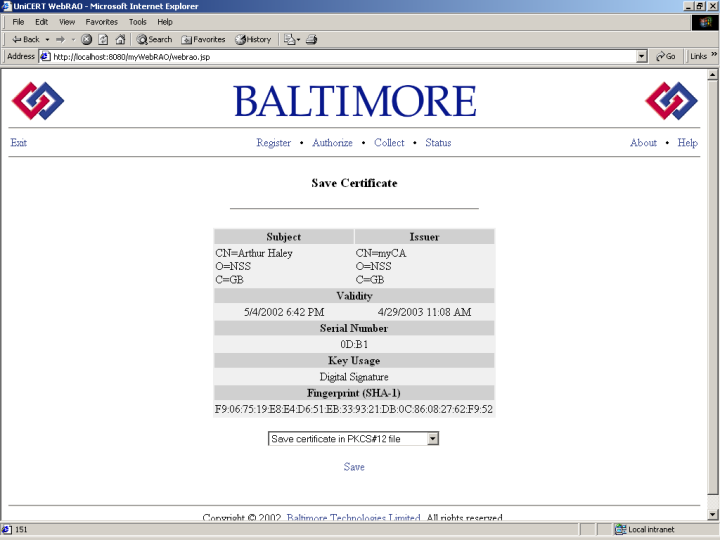Viewport: 720px width, 540px height.
Task: Click the Collect link
Action: [x=389, y=143]
